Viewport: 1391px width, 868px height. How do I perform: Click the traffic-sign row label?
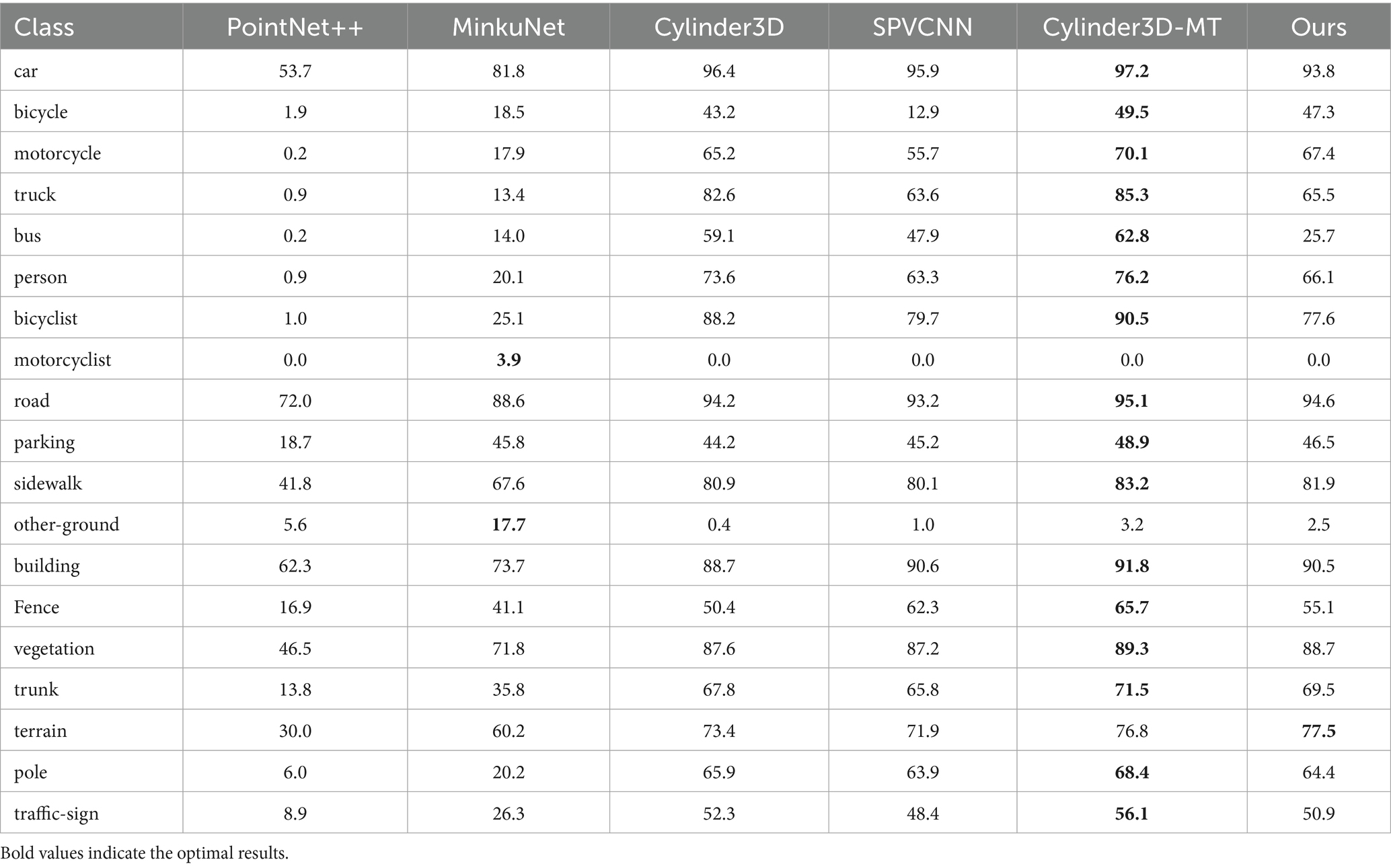point(57,814)
